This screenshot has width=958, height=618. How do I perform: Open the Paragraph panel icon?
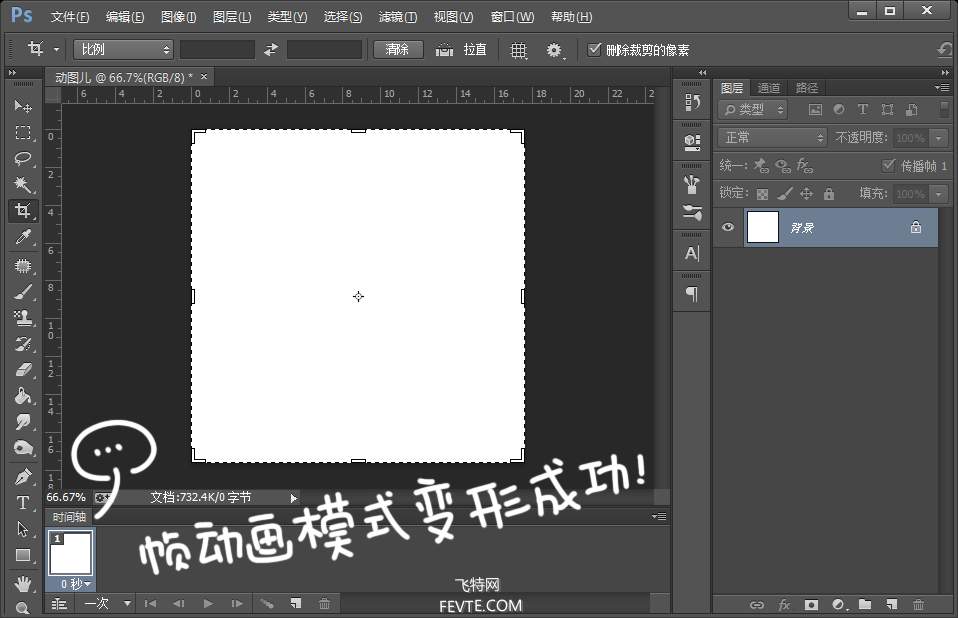(692, 294)
